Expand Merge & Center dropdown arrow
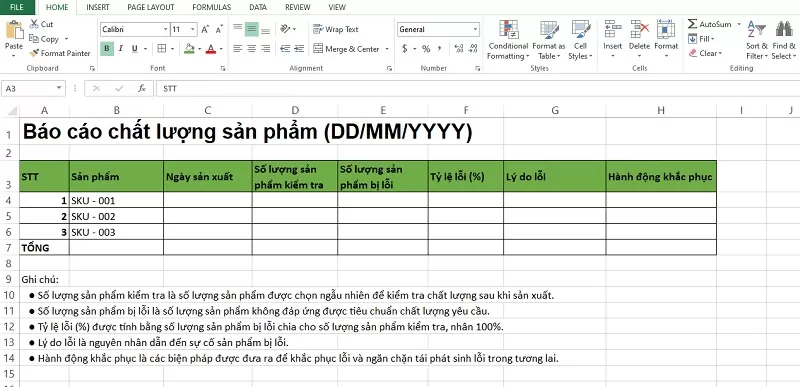This screenshot has width=800, height=387. tap(387, 49)
